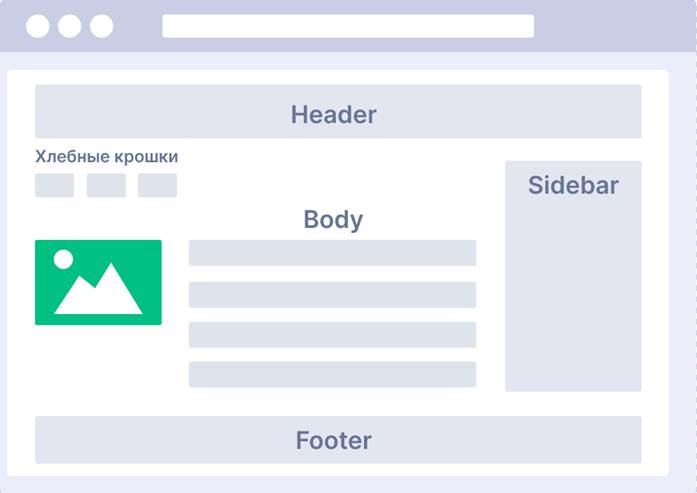Select the third breadcrumb item
The image size is (697, 493).
[x=157, y=185]
